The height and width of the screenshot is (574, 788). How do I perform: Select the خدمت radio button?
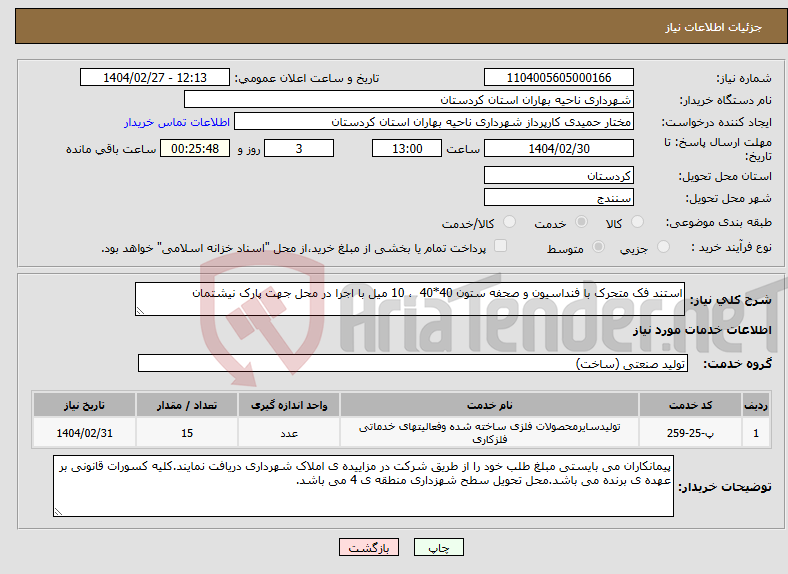[x=581, y=222]
